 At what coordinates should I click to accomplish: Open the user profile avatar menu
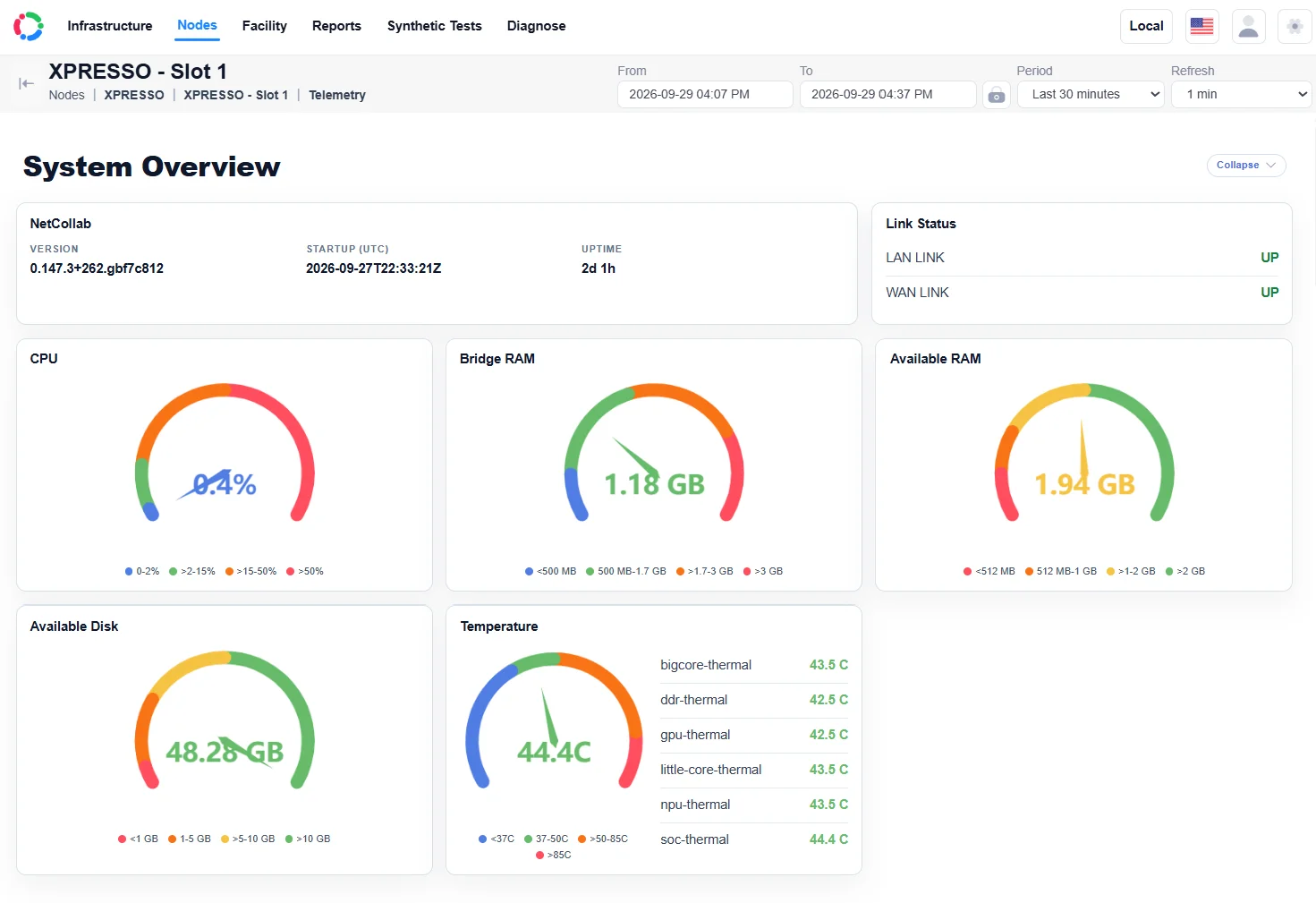click(x=1249, y=26)
